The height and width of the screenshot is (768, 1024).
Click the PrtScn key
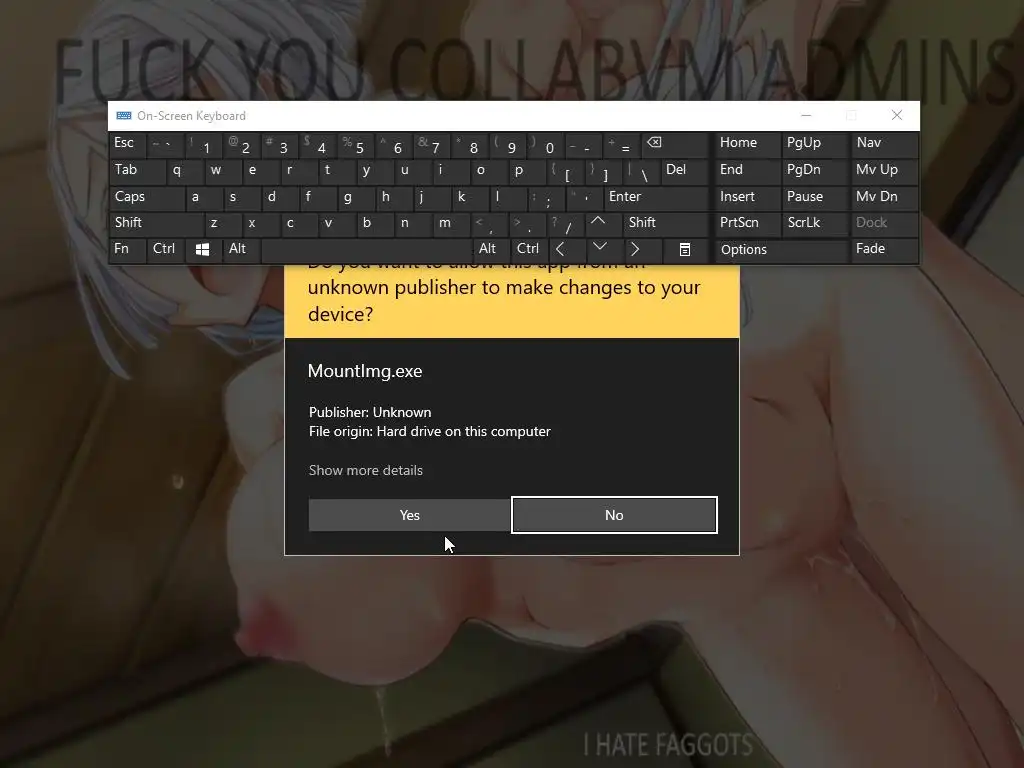(x=747, y=223)
